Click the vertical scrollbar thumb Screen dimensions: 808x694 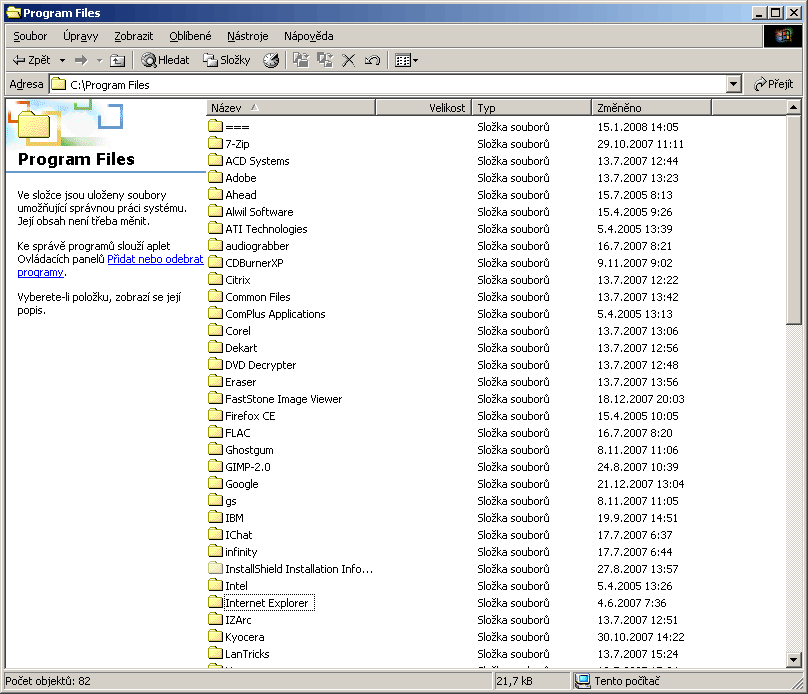click(794, 219)
